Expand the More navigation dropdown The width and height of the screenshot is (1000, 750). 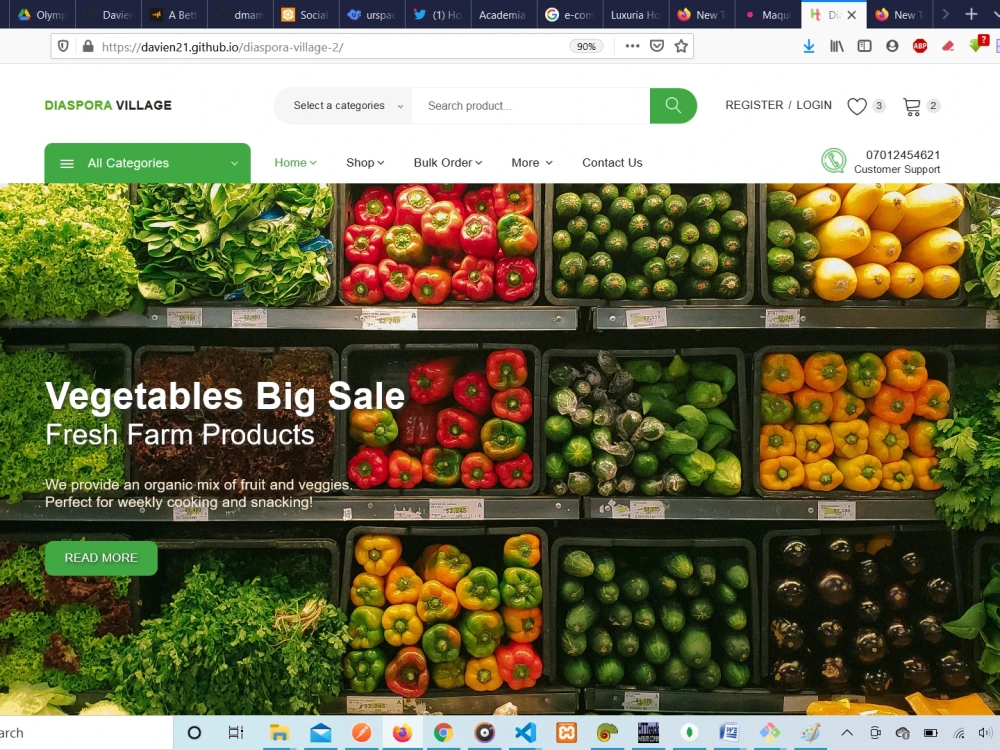[x=532, y=163]
